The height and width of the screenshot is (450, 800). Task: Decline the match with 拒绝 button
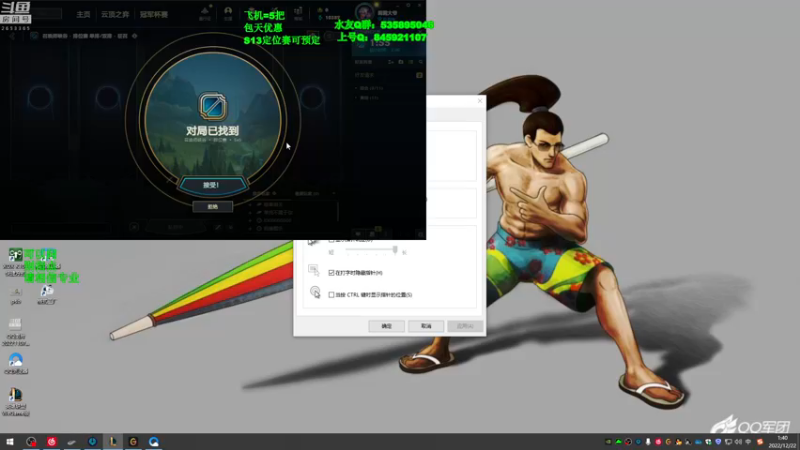(213, 207)
